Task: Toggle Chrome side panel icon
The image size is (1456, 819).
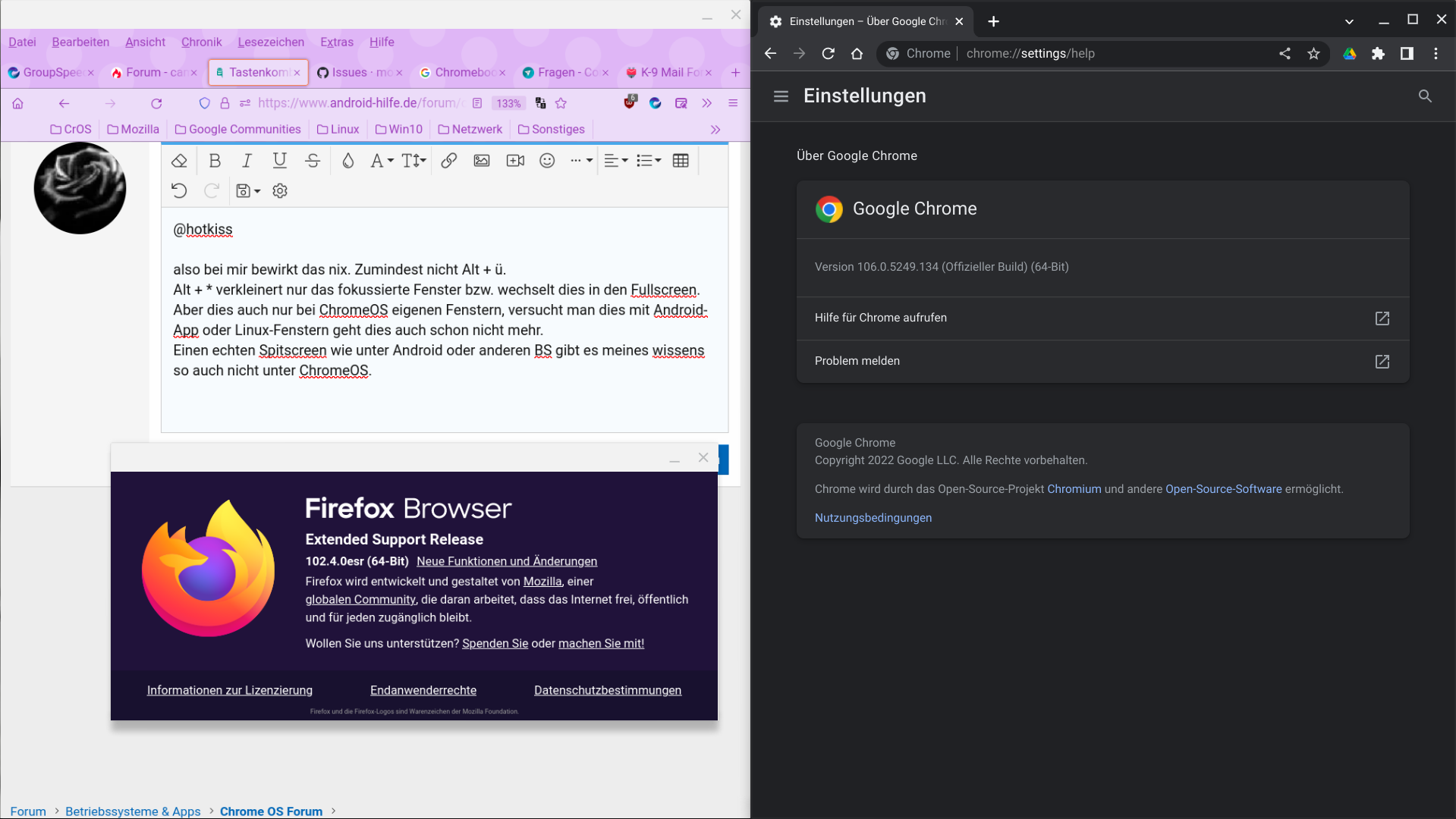Action: coord(1407,53)
